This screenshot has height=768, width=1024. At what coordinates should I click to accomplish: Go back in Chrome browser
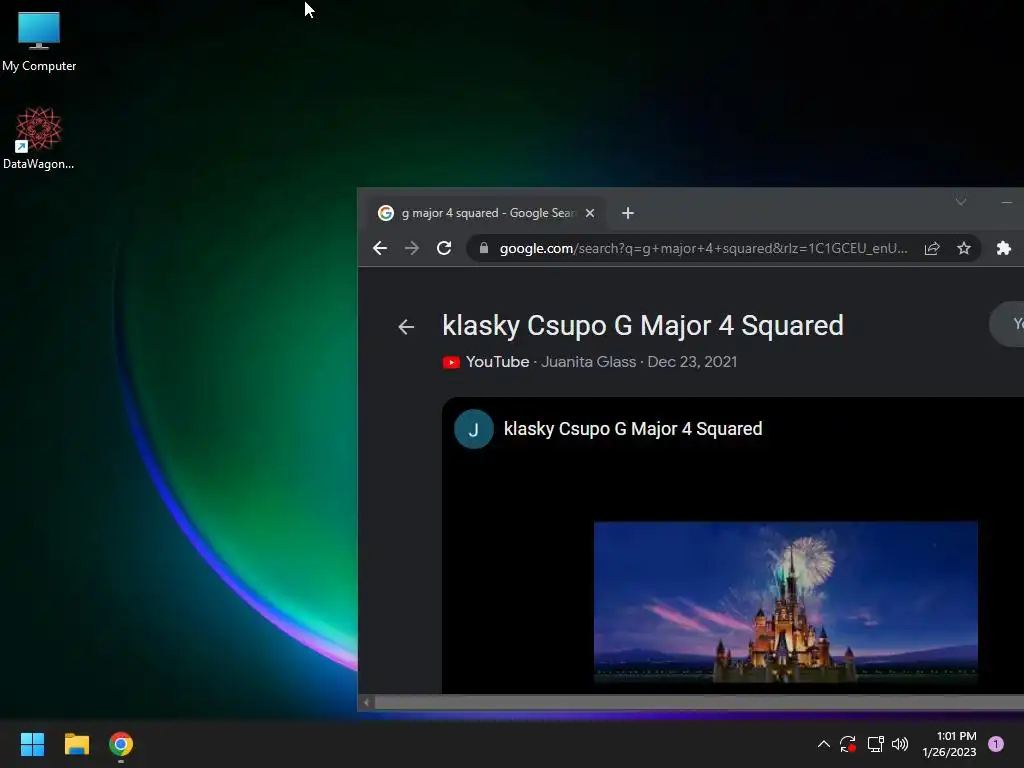click(x=379, y=248)
